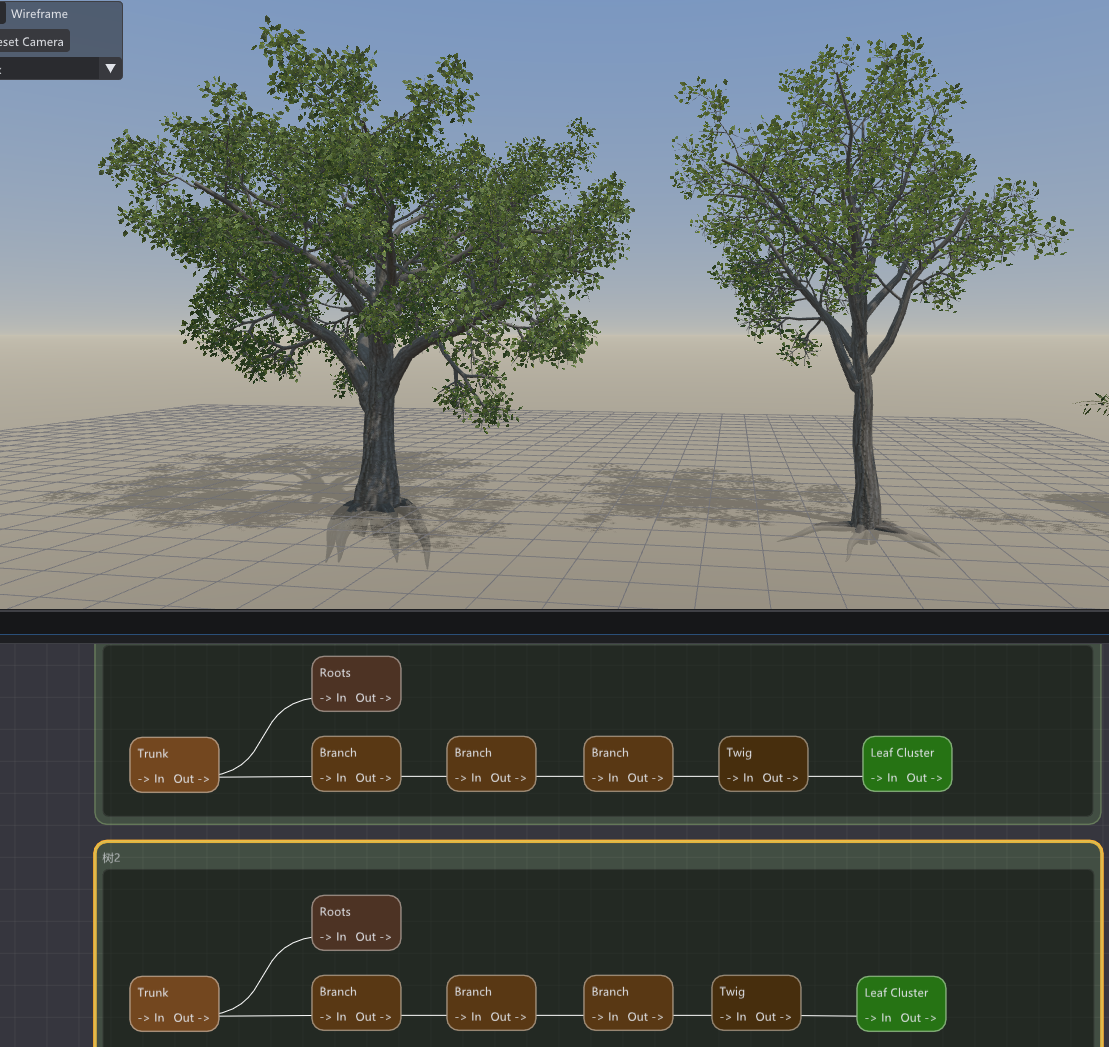Click Out port of upper Trunk node

[x=192, y=779]
